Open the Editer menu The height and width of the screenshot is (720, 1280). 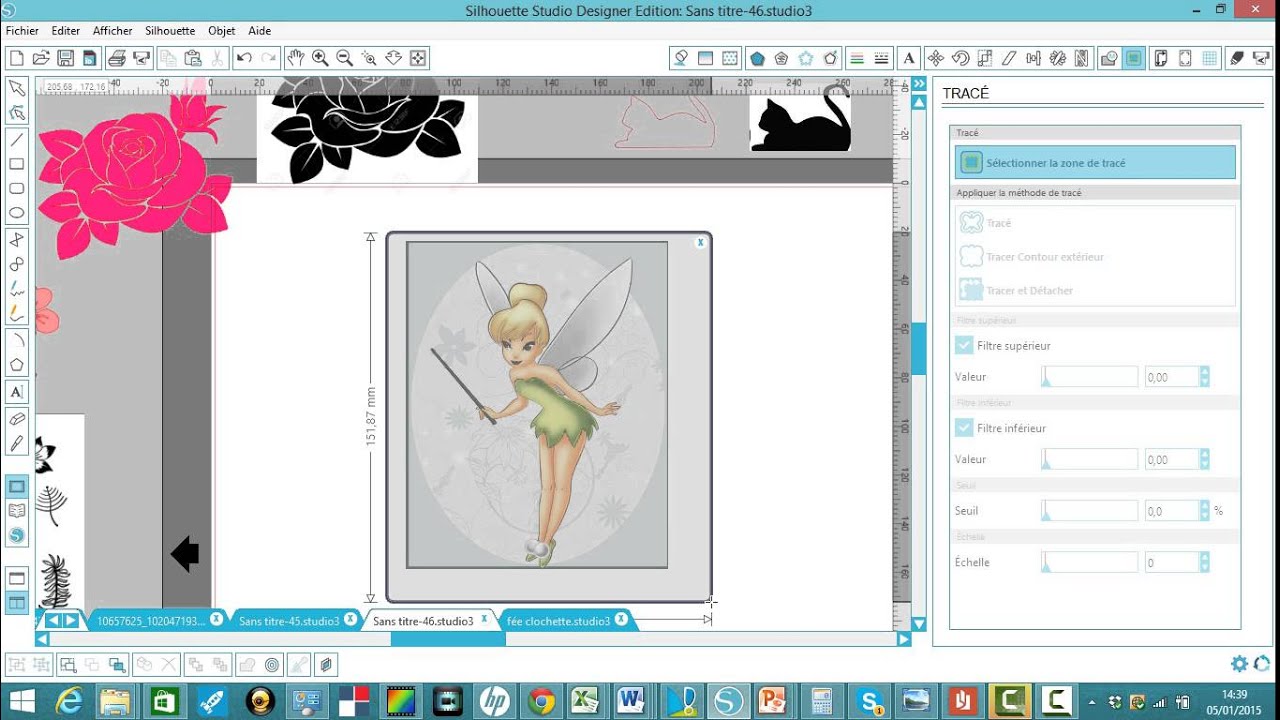tap(66, 31)
